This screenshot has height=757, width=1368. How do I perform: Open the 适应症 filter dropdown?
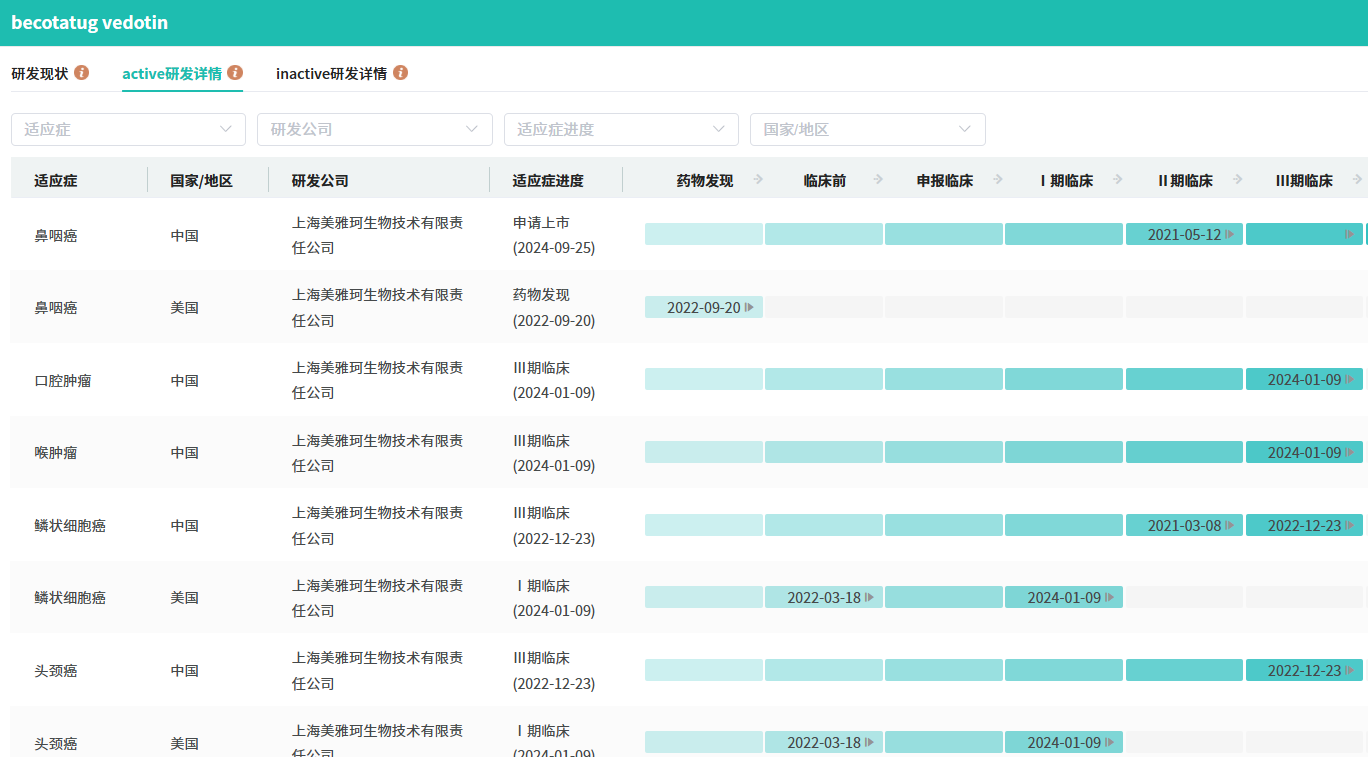click(x=128, y=129)
